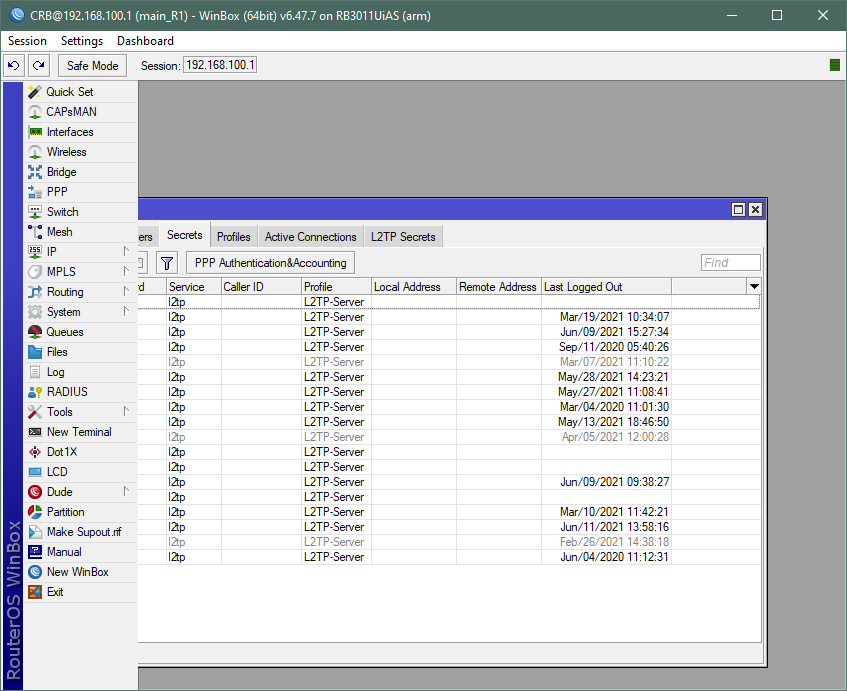Click the filter funnel icon
Viewport: 847px width, 691px height.
coord(167,263)
